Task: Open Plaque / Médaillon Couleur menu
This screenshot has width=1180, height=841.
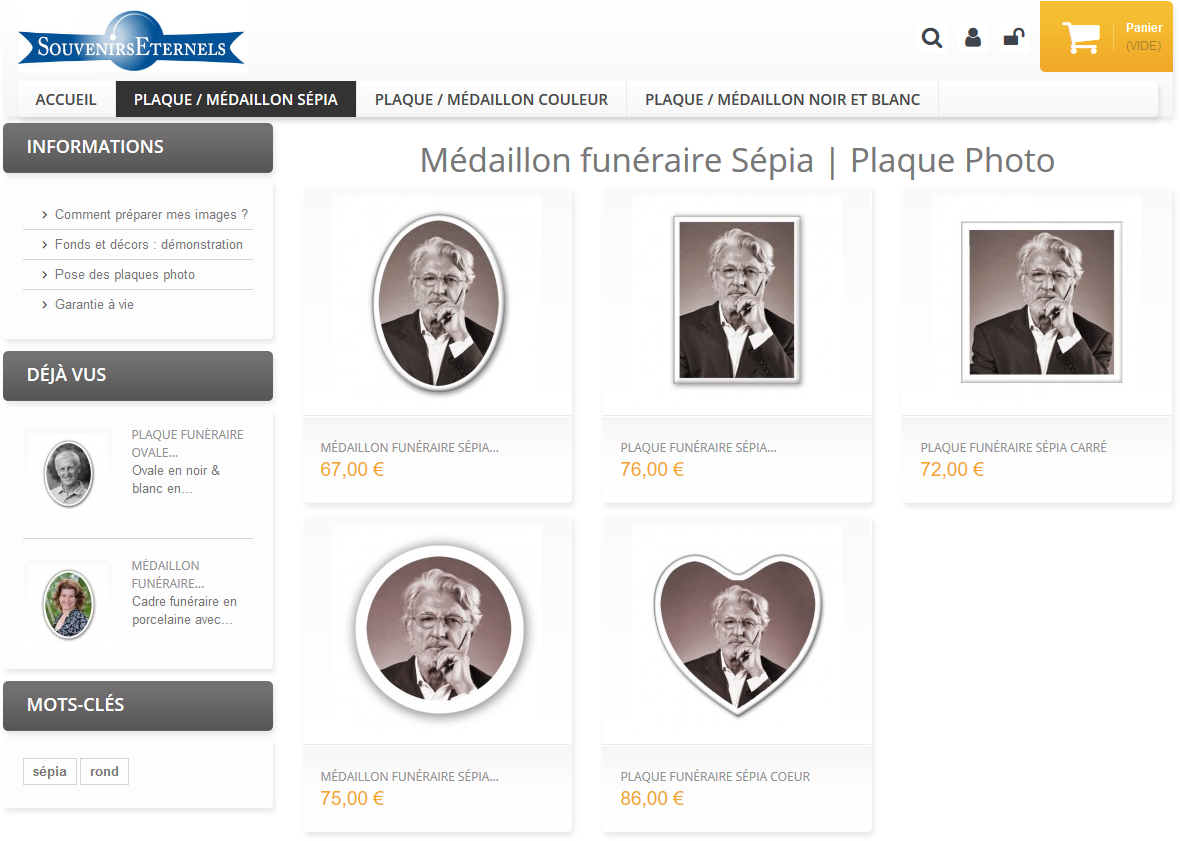Action: 491,100
